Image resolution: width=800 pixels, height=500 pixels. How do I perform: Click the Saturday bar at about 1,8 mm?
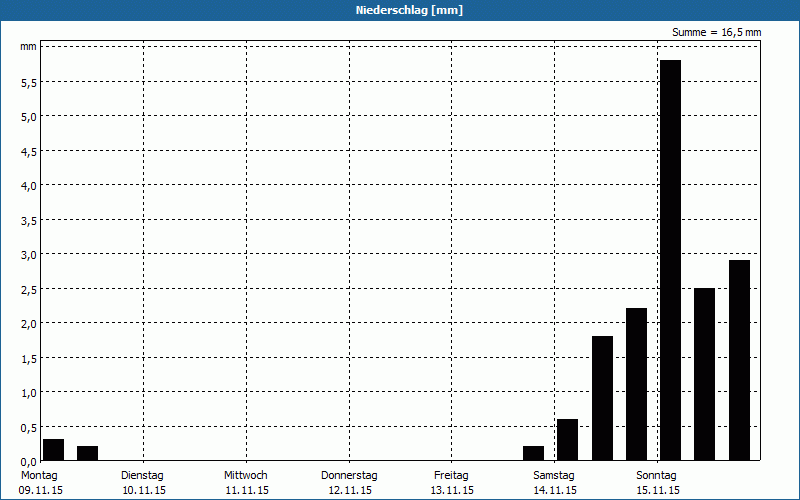point(603,398)
